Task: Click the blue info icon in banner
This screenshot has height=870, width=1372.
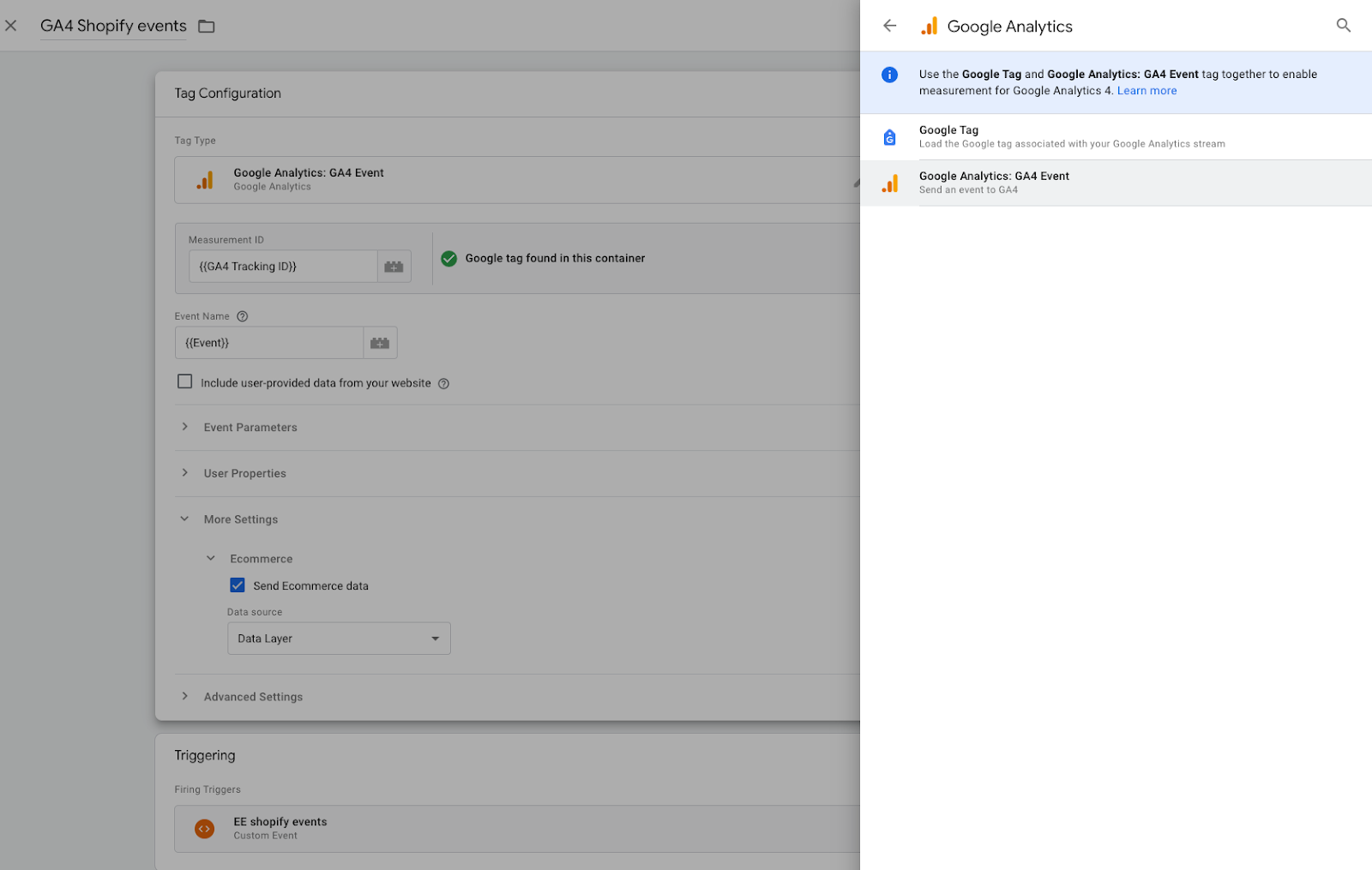Action: 889,75
